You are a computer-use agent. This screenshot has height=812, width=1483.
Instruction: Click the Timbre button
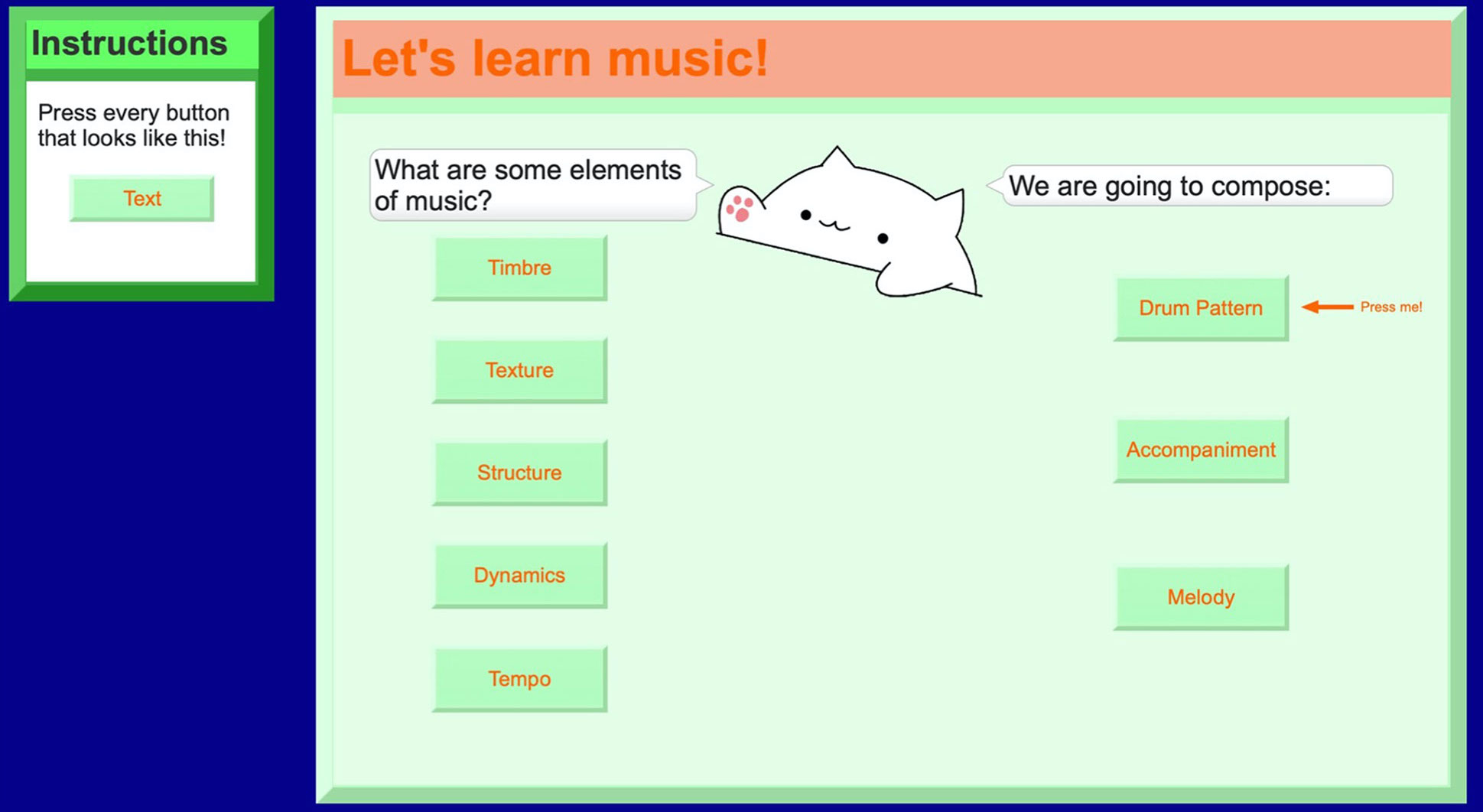pos(520,268)
